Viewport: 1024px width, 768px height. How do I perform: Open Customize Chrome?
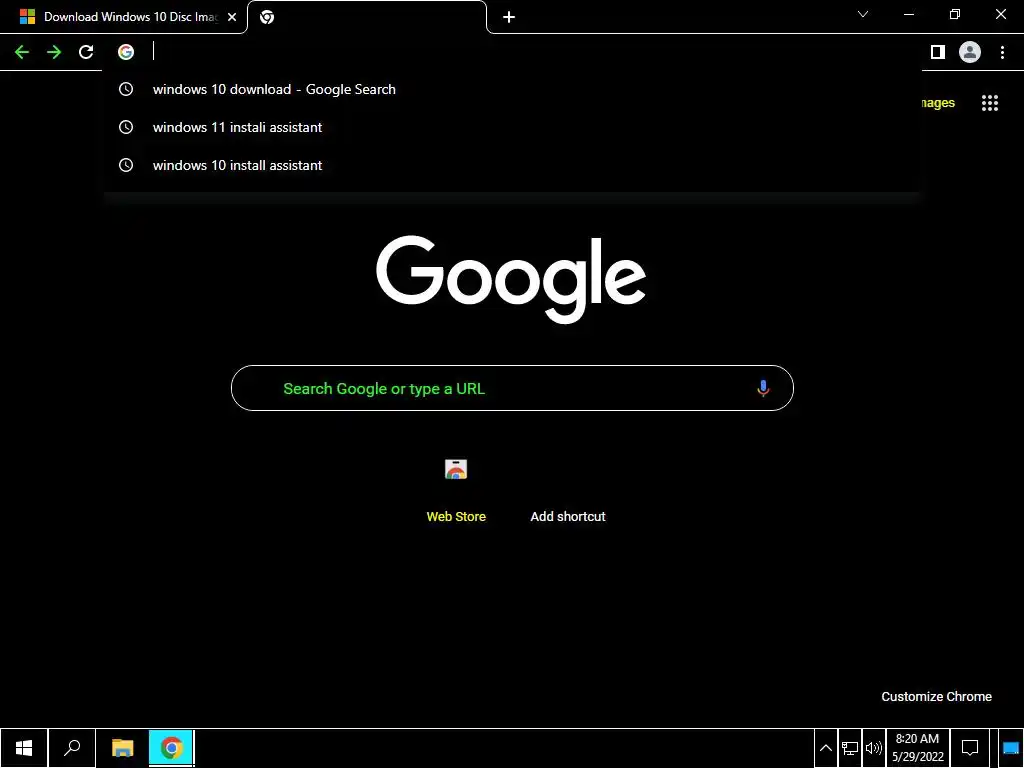pyautogui.click(x=936, y=697)
